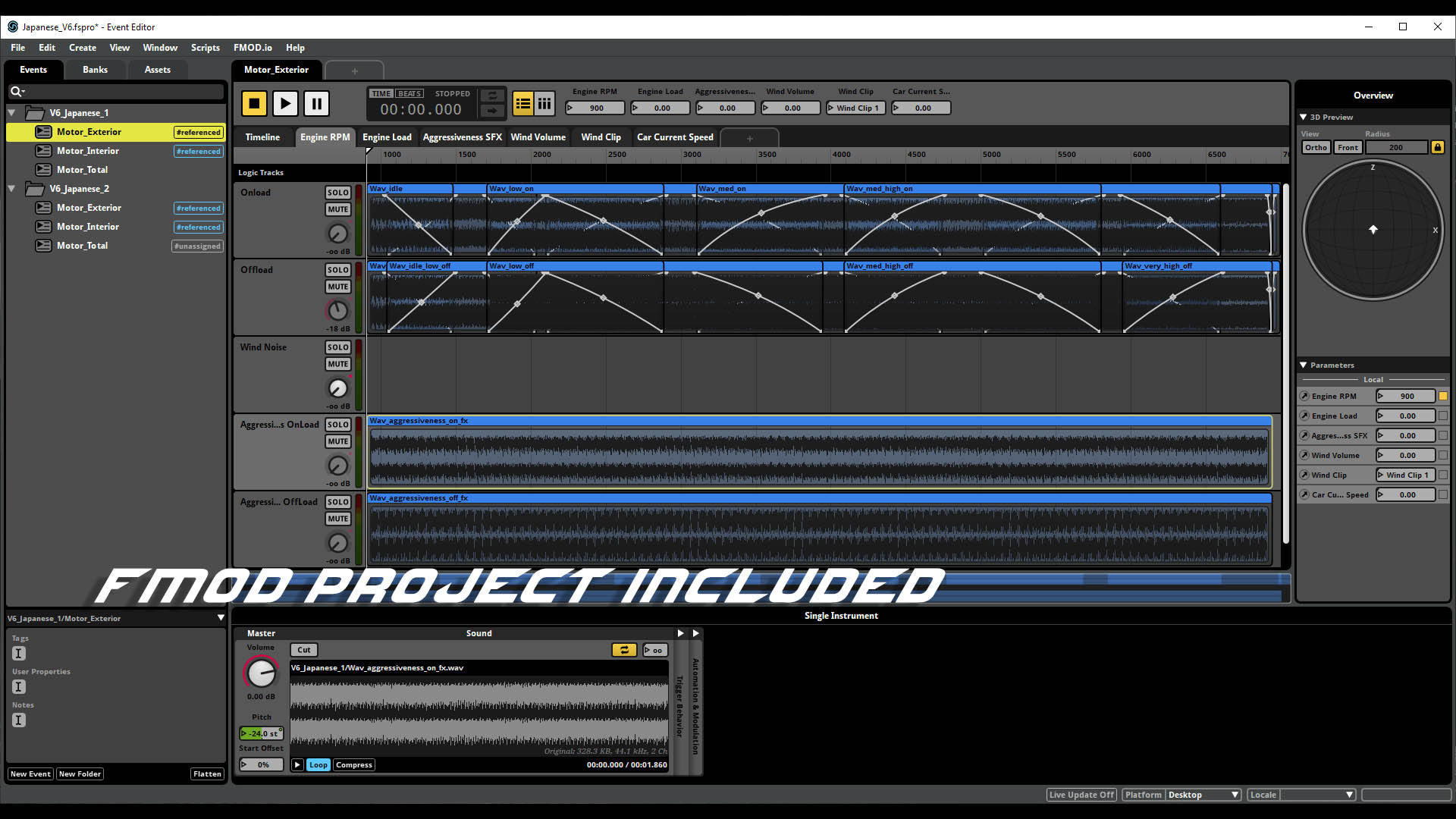The height and width of the screenshot is (819, 1456).
Task: Mute the Wind Noise track
Action: coord(337,364)
